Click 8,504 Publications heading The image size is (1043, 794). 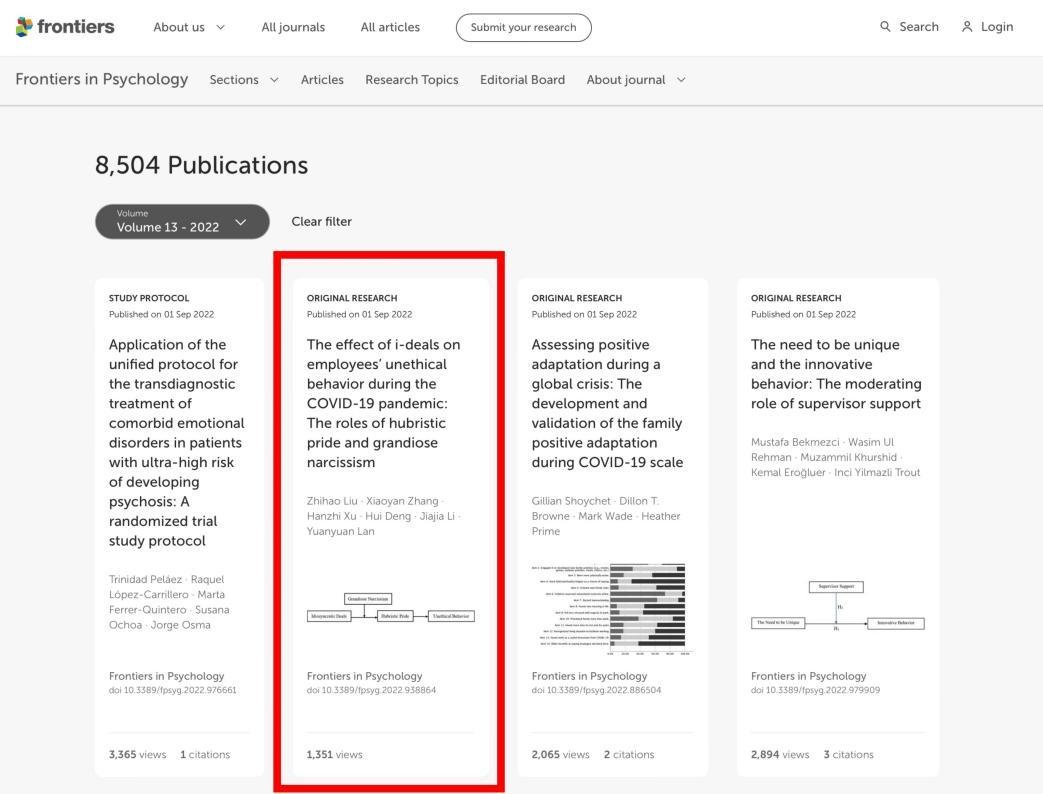(202, 165)
